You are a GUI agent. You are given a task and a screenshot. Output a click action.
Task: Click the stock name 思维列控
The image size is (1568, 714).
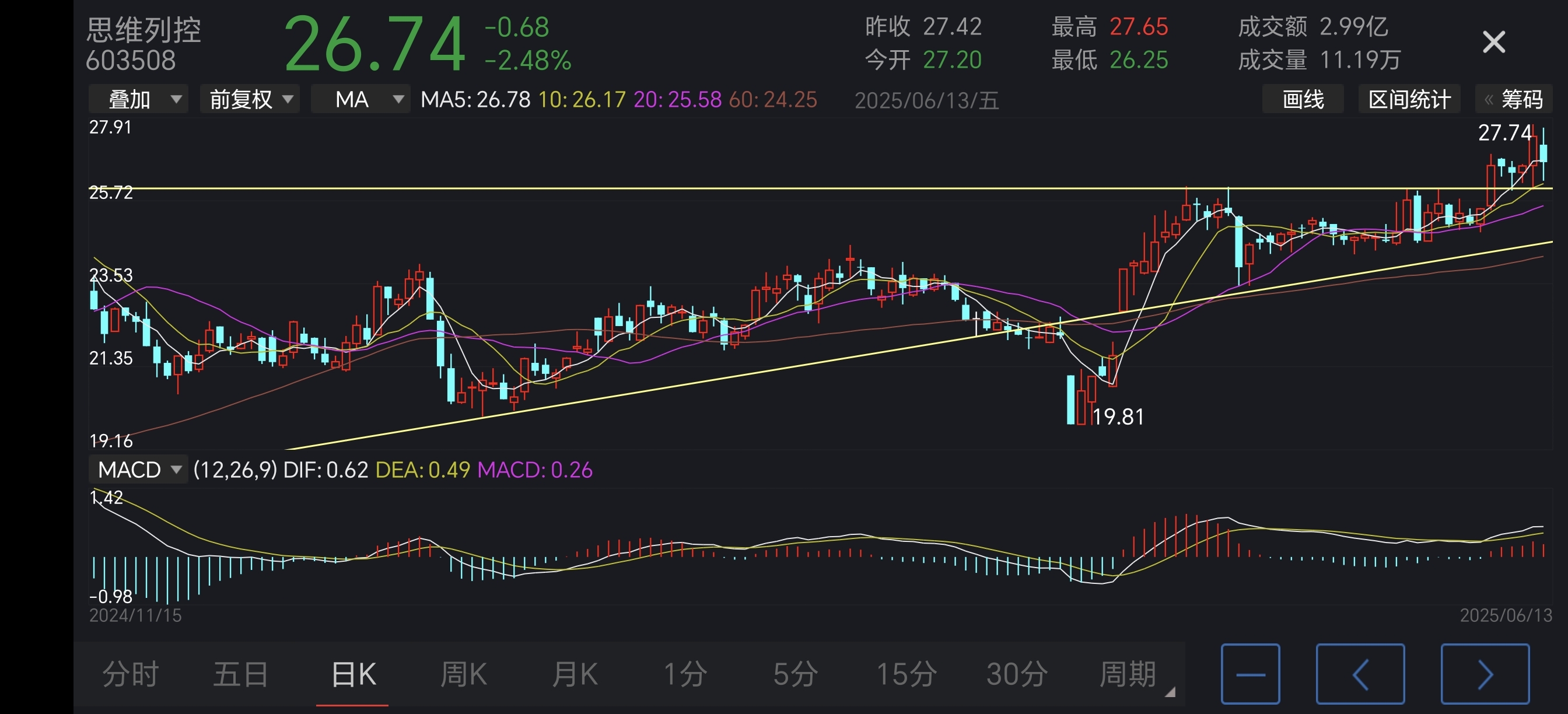143,30
